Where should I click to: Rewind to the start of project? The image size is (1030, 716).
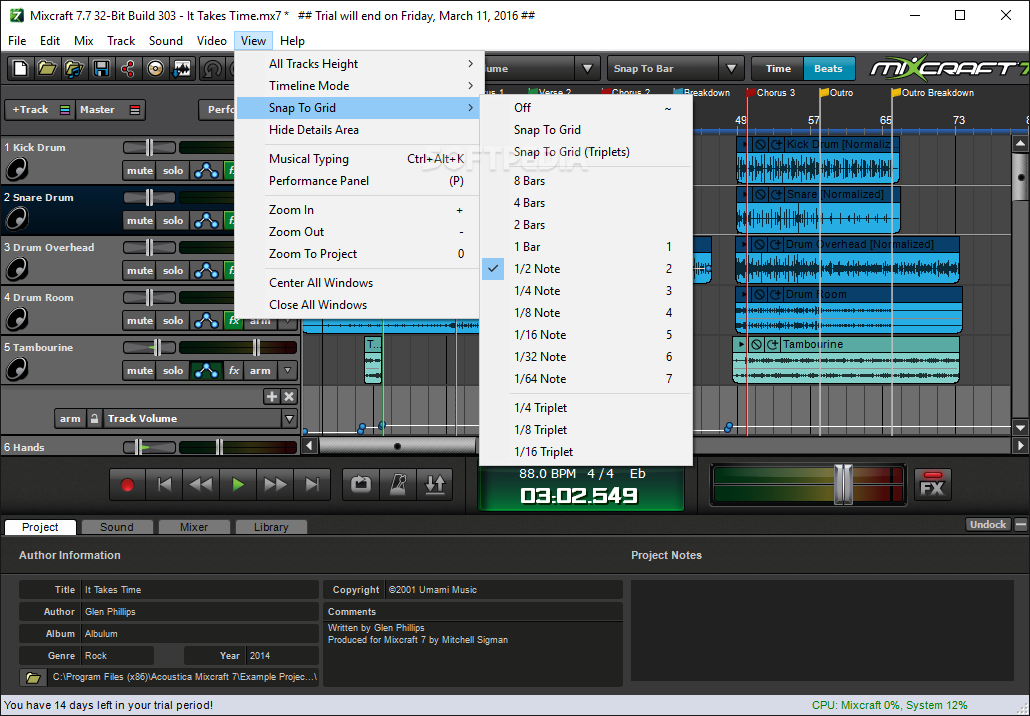[x=164, y=485]
